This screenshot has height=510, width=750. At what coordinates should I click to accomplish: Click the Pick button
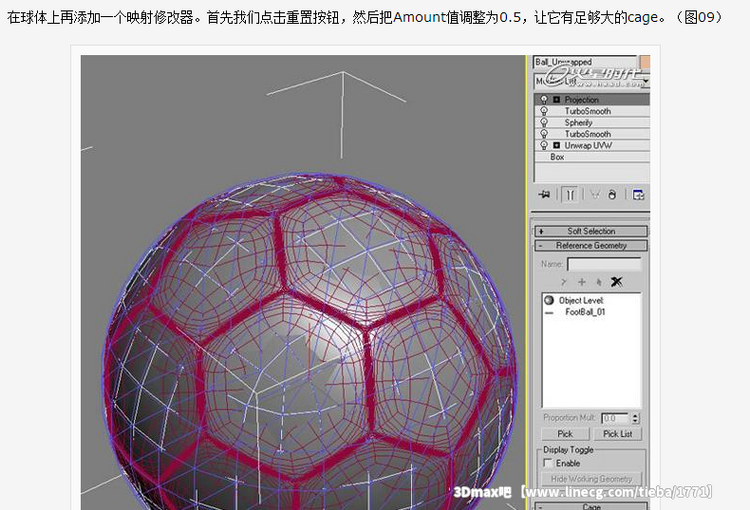(x=565, y=434)
